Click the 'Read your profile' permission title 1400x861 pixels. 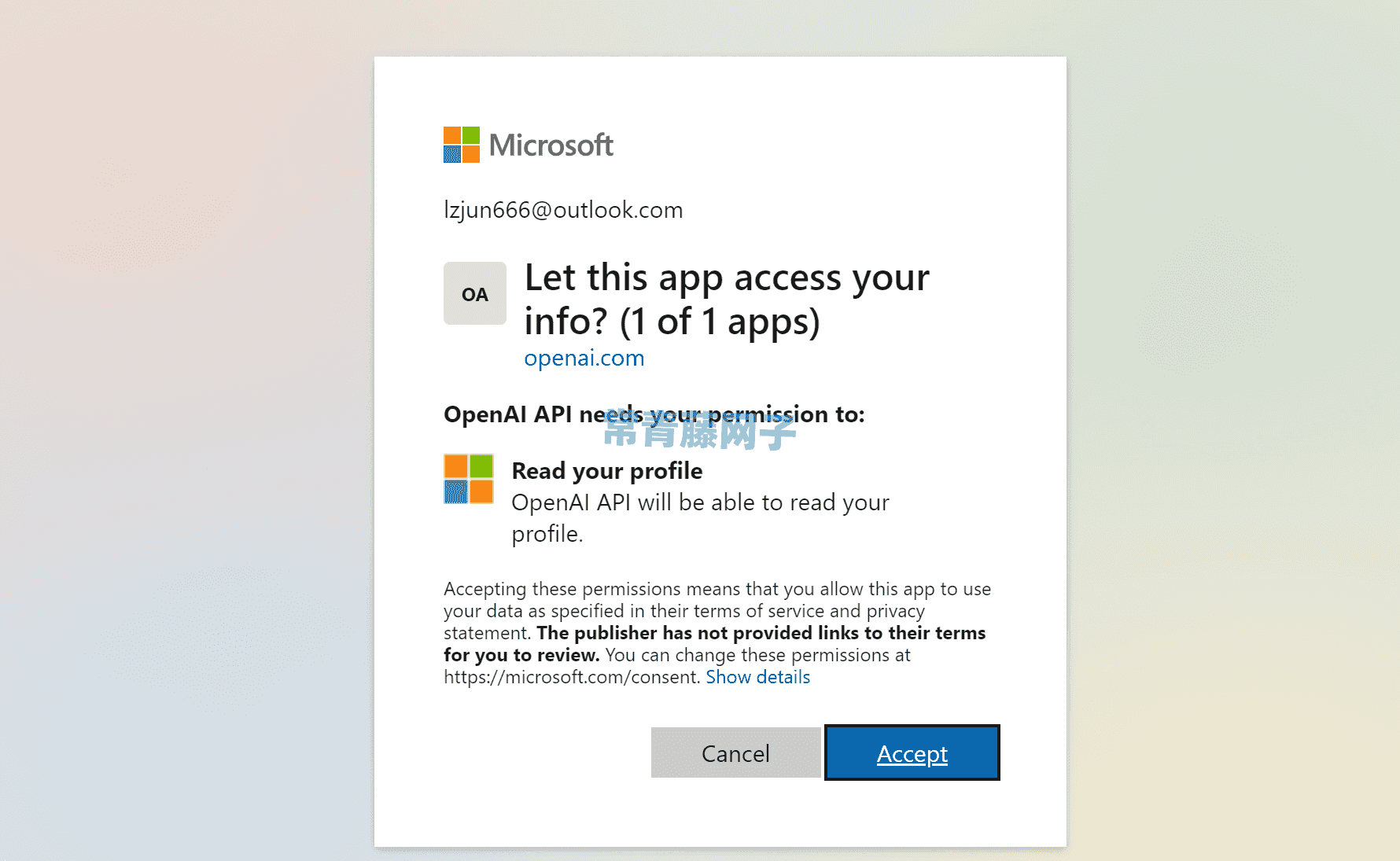[607, 471]
